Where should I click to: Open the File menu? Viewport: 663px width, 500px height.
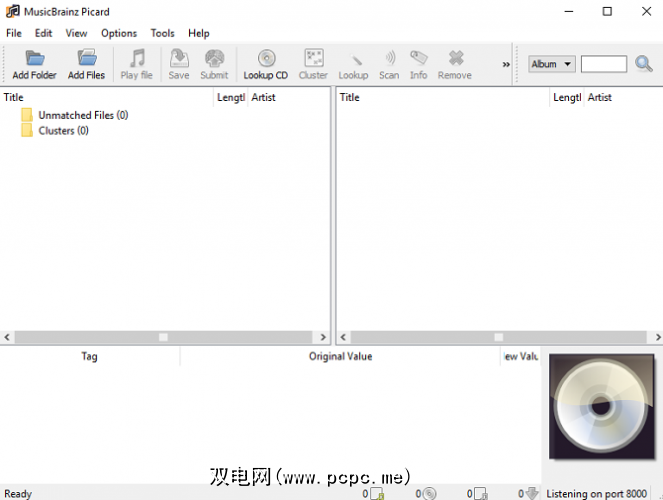coord(14,33)
